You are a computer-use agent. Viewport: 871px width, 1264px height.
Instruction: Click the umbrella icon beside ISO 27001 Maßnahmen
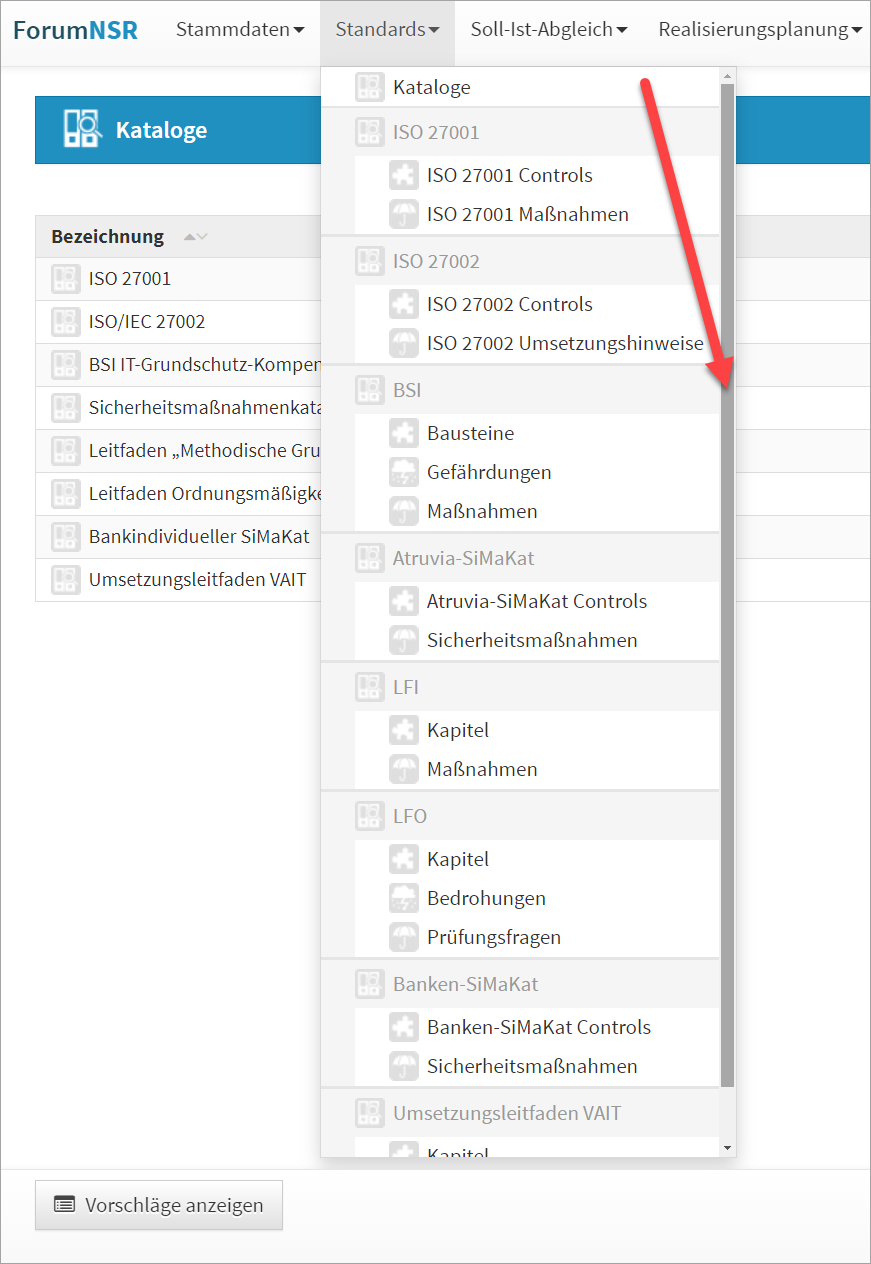pyautogui.click(x=403, y=214)
